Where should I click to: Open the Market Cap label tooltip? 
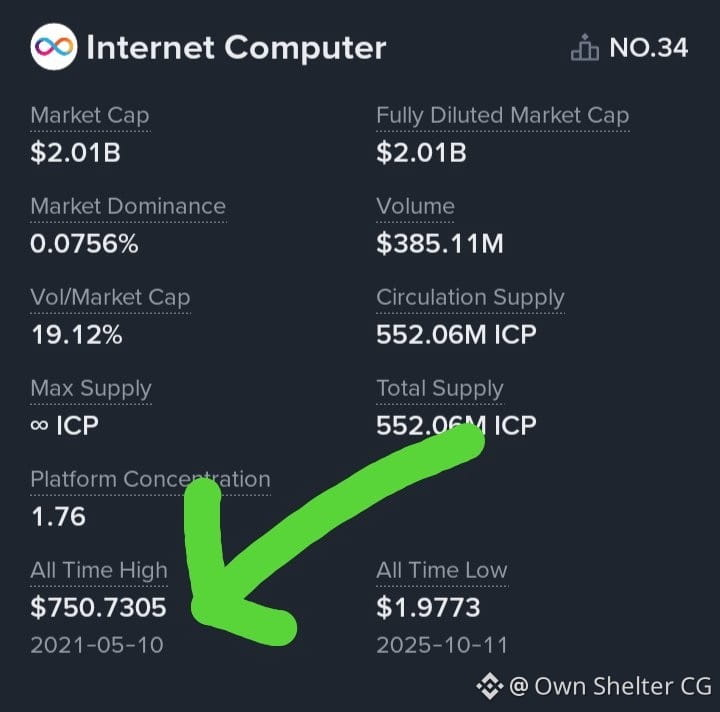click(90, 116)
